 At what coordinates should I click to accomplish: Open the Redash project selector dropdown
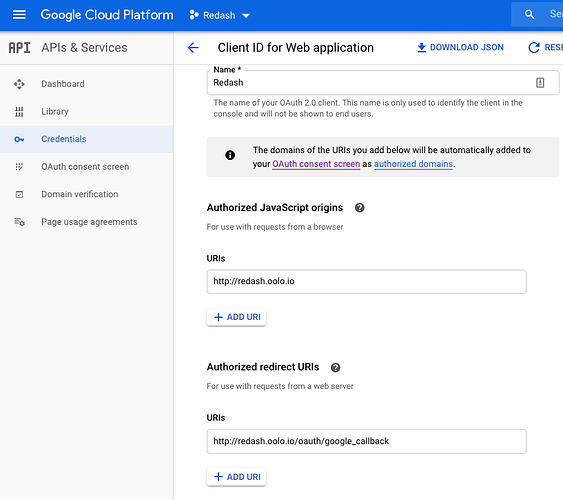219,15
